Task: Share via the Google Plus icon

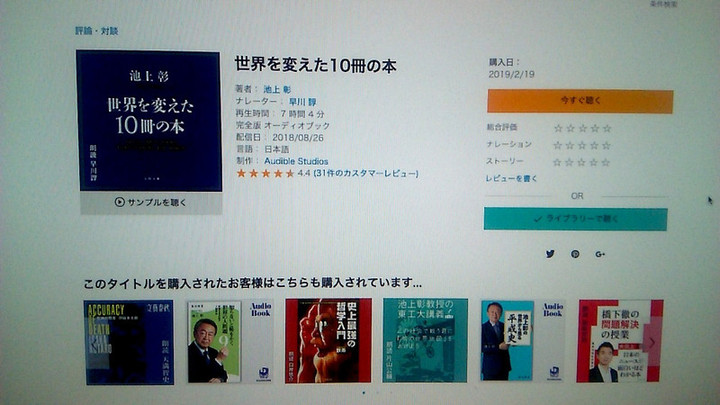Action: (x=600, y=254)
